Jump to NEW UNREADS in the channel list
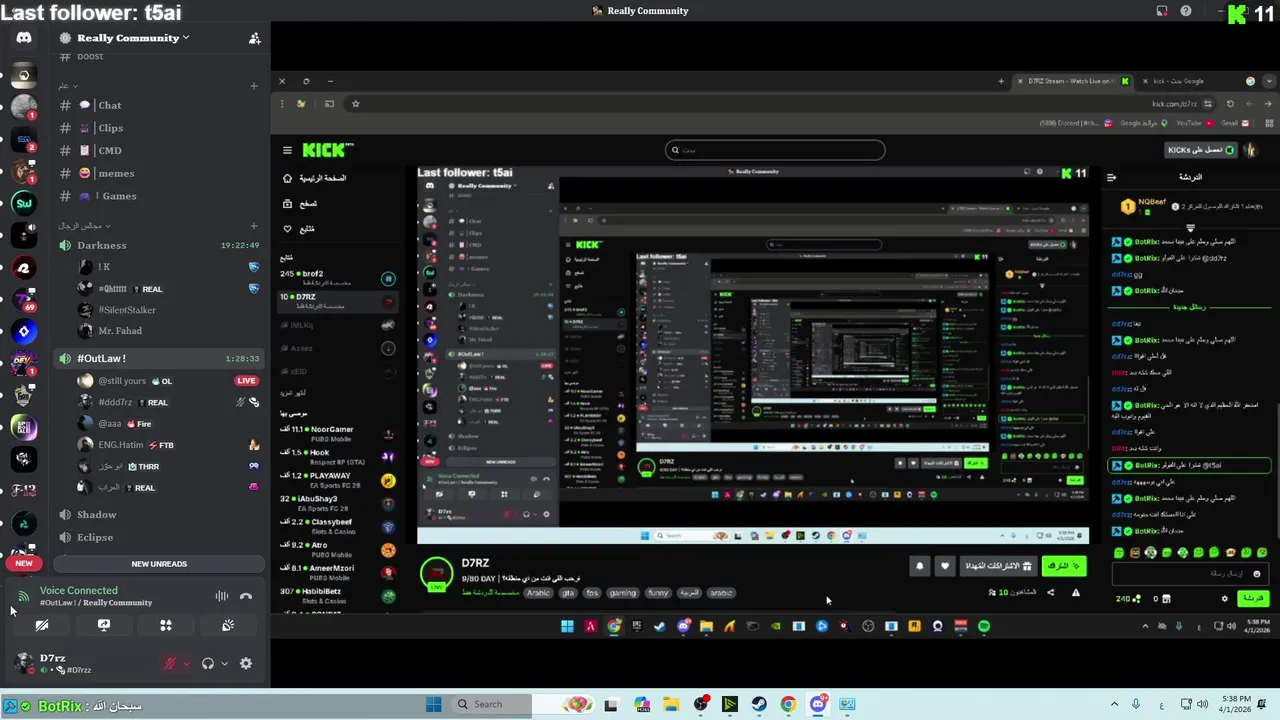 pos(159,564)
